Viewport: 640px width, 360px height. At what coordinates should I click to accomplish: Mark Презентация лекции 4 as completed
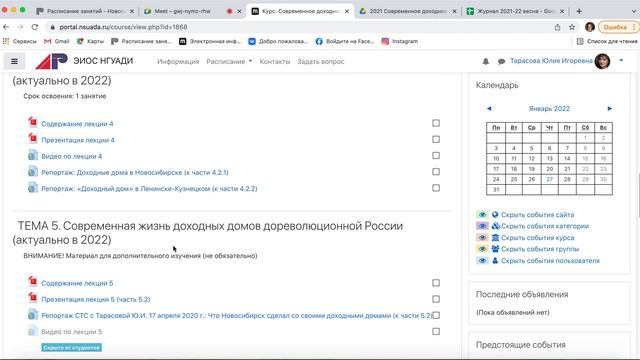click(436, 140)
